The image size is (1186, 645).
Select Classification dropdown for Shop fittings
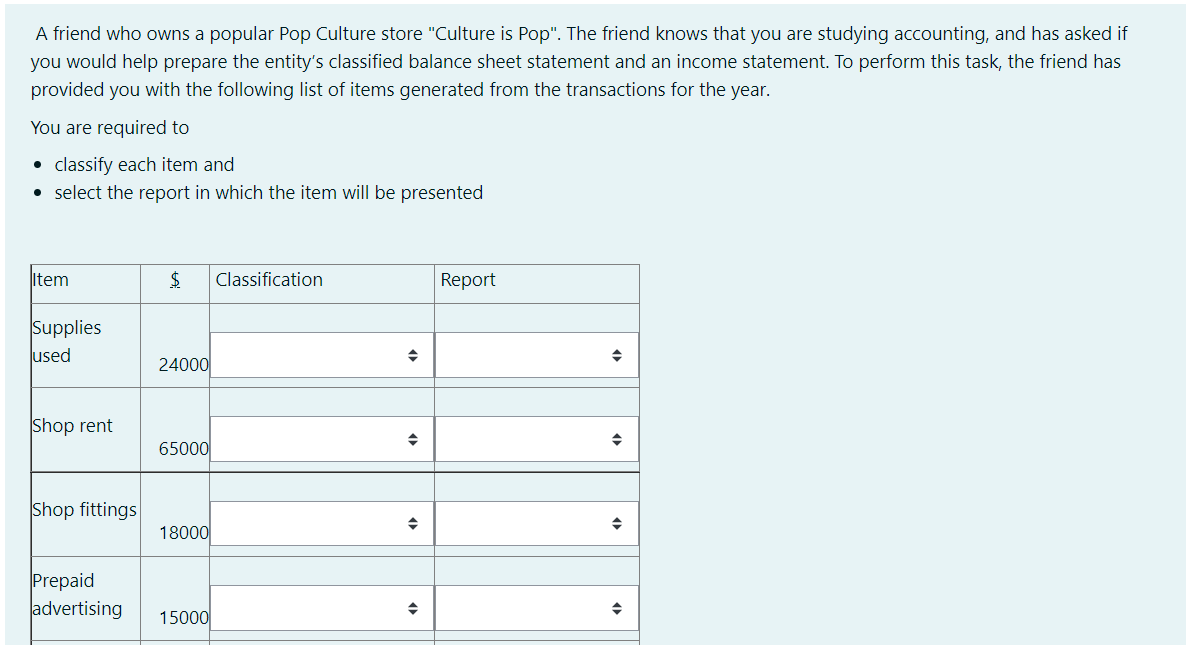[x=322, y=523]
